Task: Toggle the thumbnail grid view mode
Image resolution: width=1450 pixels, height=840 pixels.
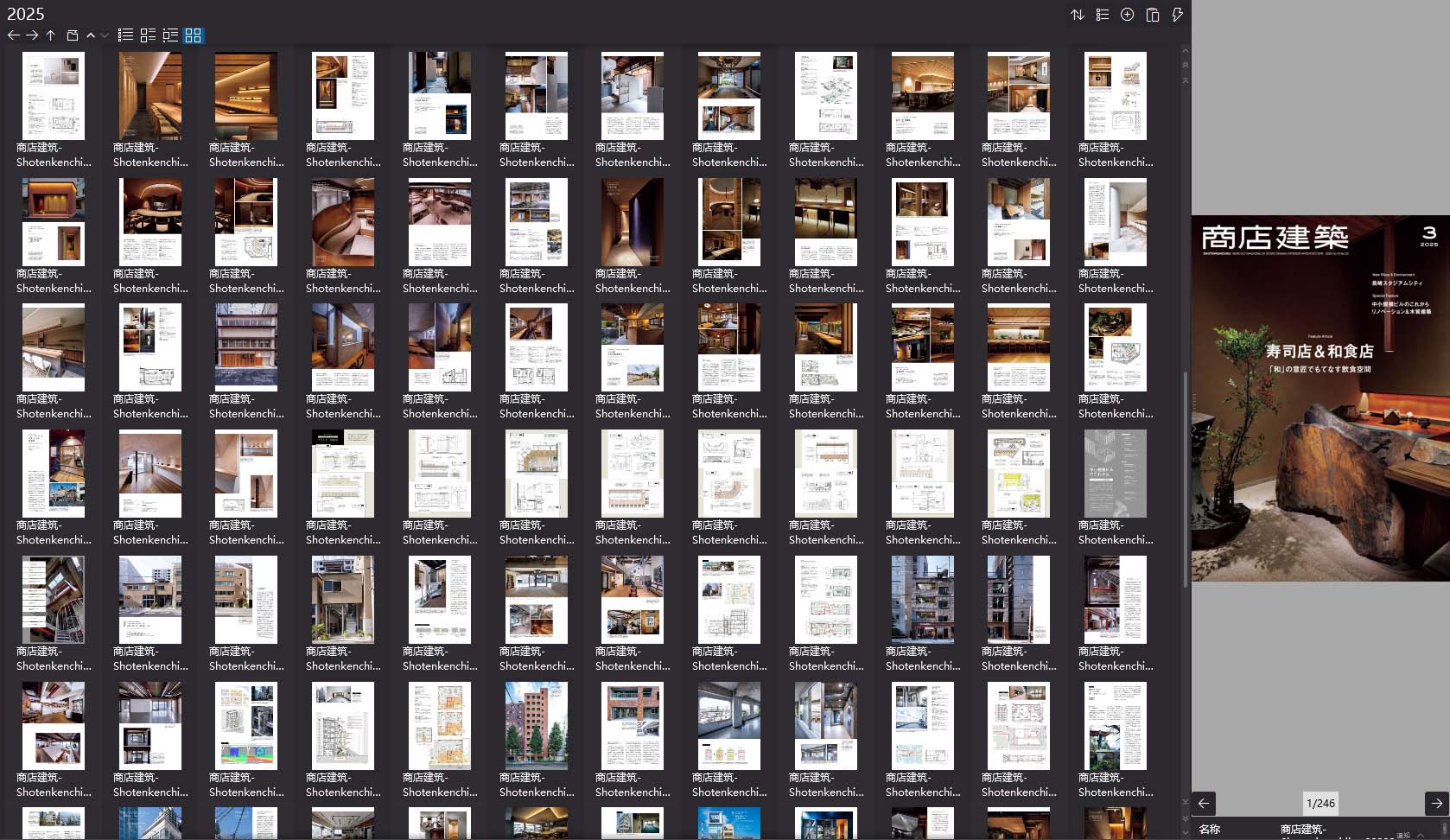Action: (x=194, y=35)
